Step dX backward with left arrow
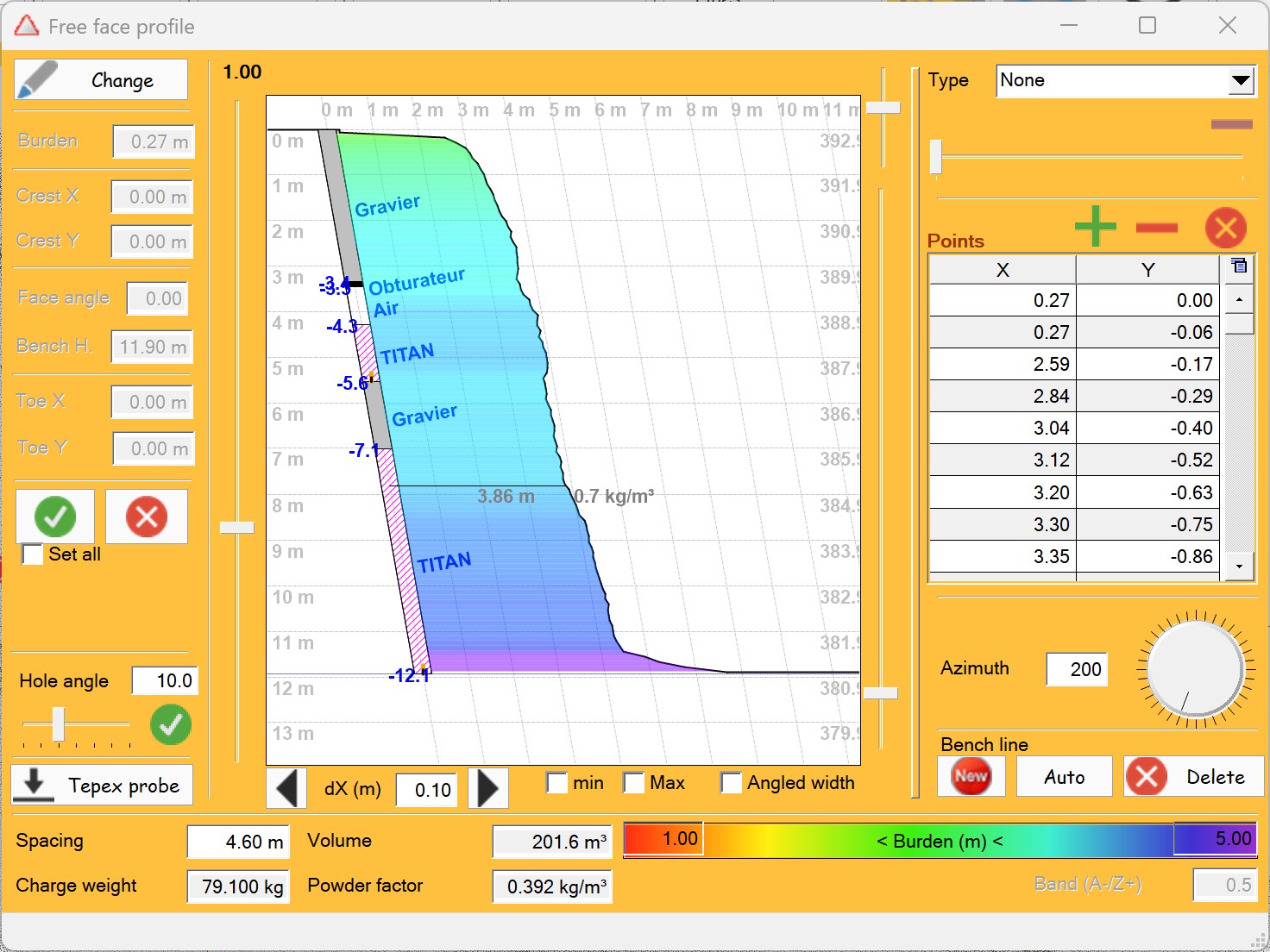The height and width of the screenshot is (952, 1270). (286, 787)
